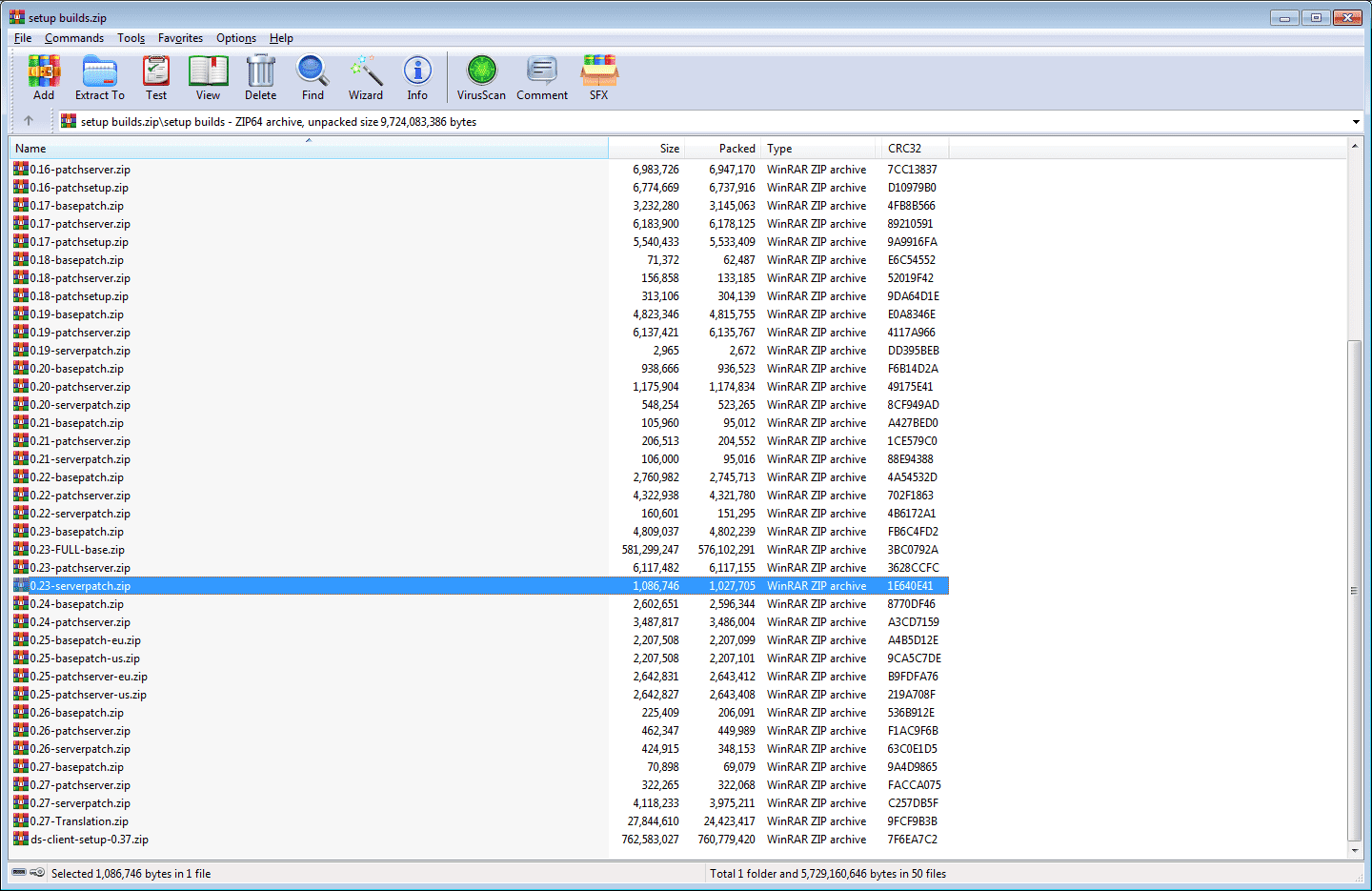Image resolution: width=1372 pixels, height=891 pixels.
Task: Click icon of 0.25-basepatch-eu.zip
Action: (x=21, y=639)
